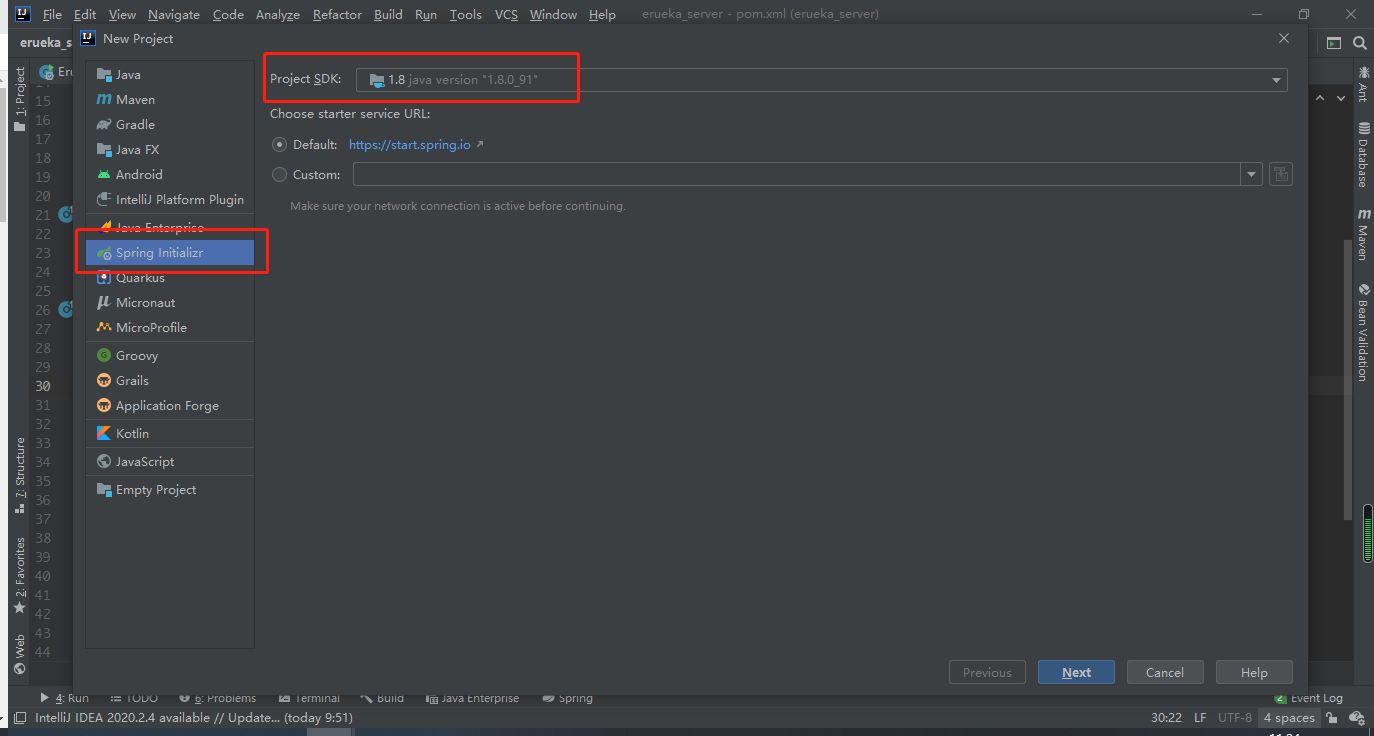Open the Window menu
The width and height of the screenshot is (1374, 736).
553,14
